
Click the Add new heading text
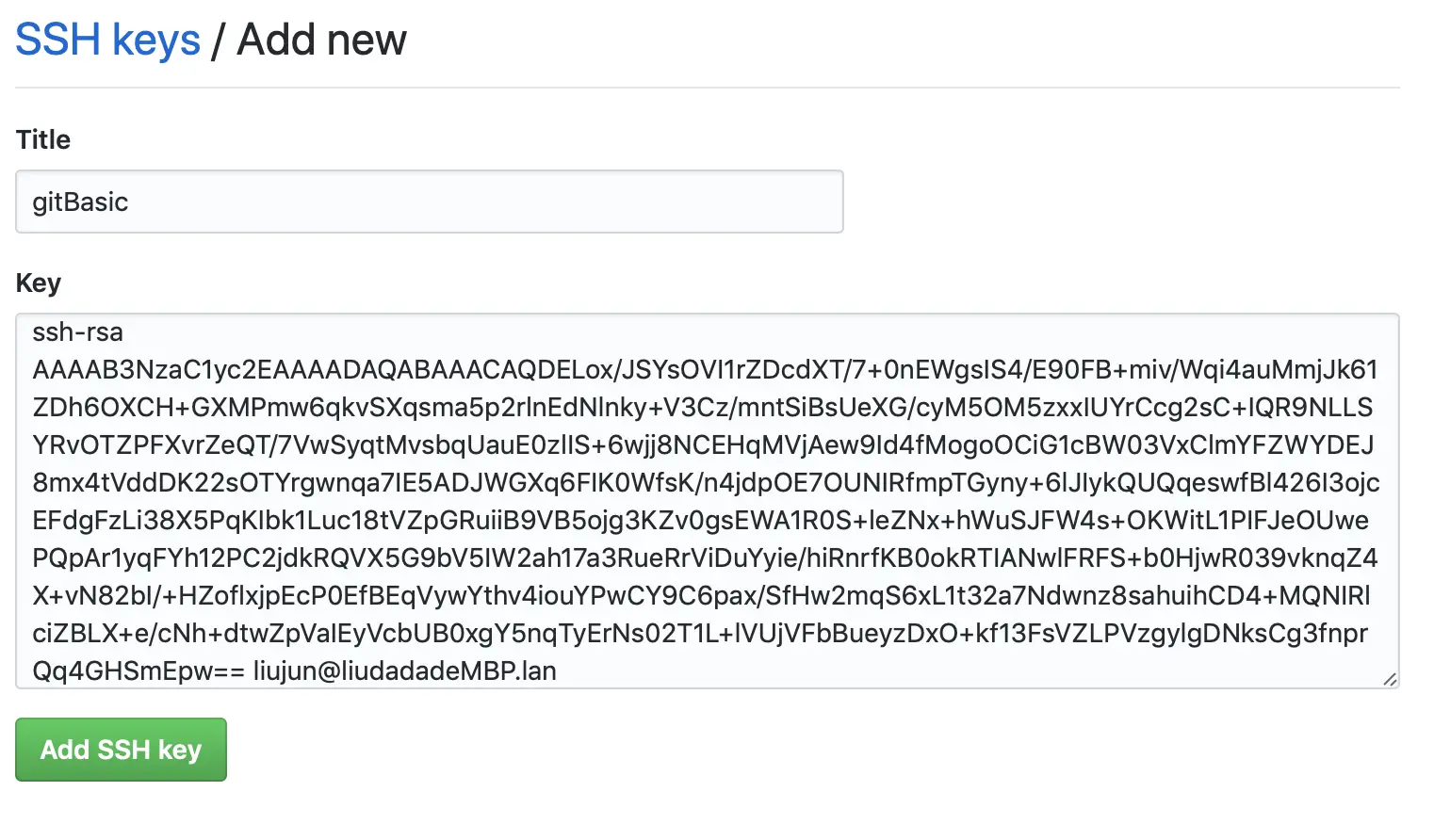point(321,40)
